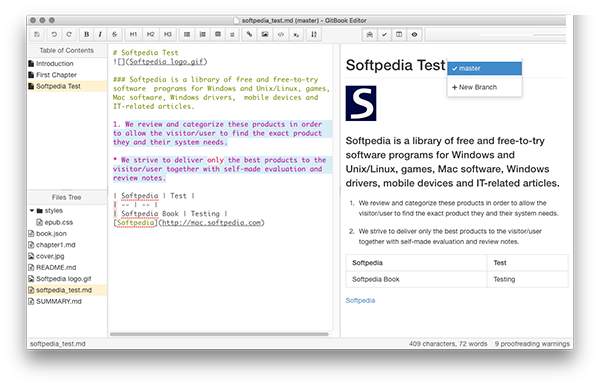Insert a hyperlink with link icon

(x=249, y=34)
